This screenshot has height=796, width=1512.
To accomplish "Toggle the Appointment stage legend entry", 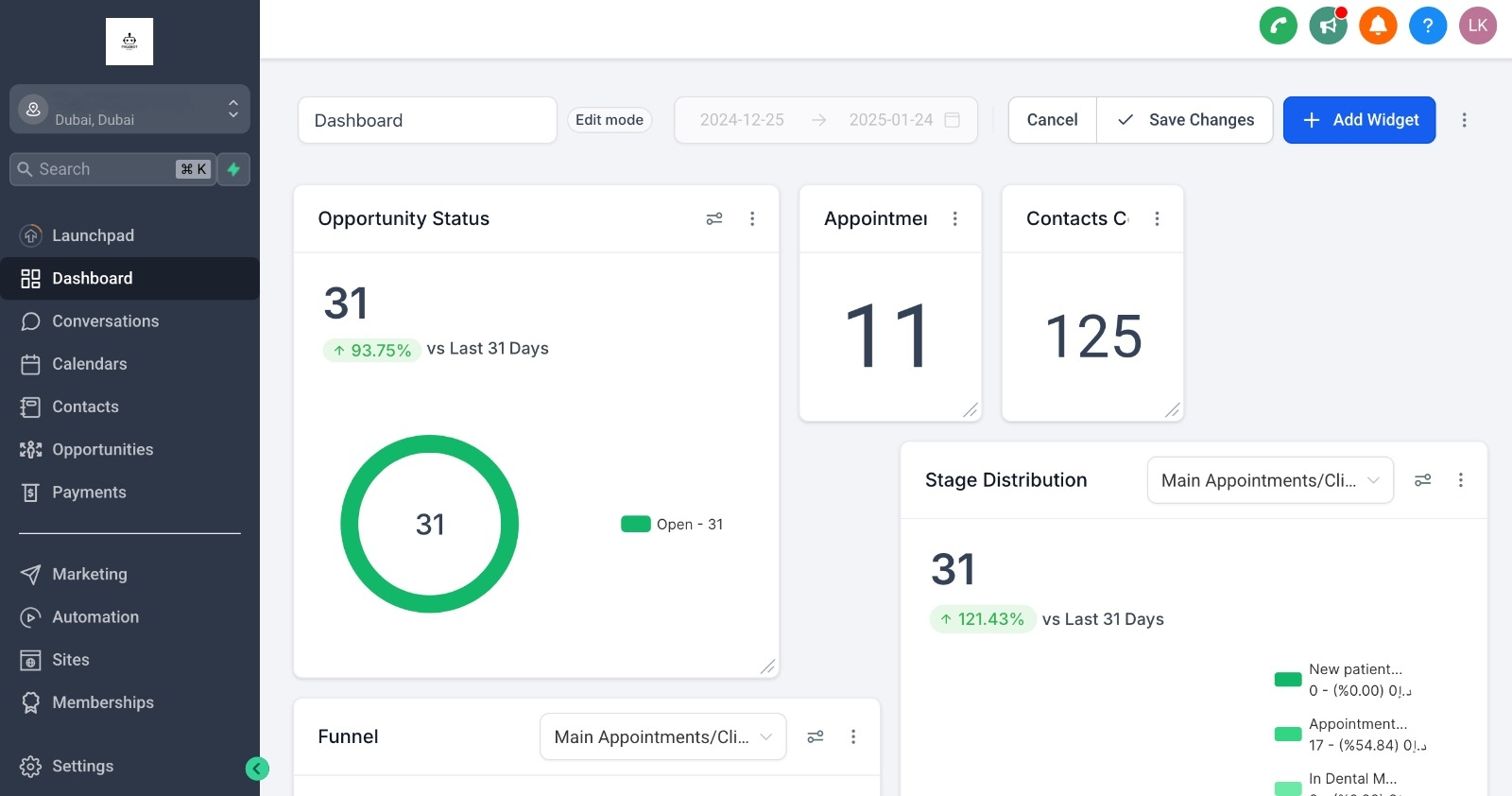I will pyautogui.click(x=1349, y=735).
